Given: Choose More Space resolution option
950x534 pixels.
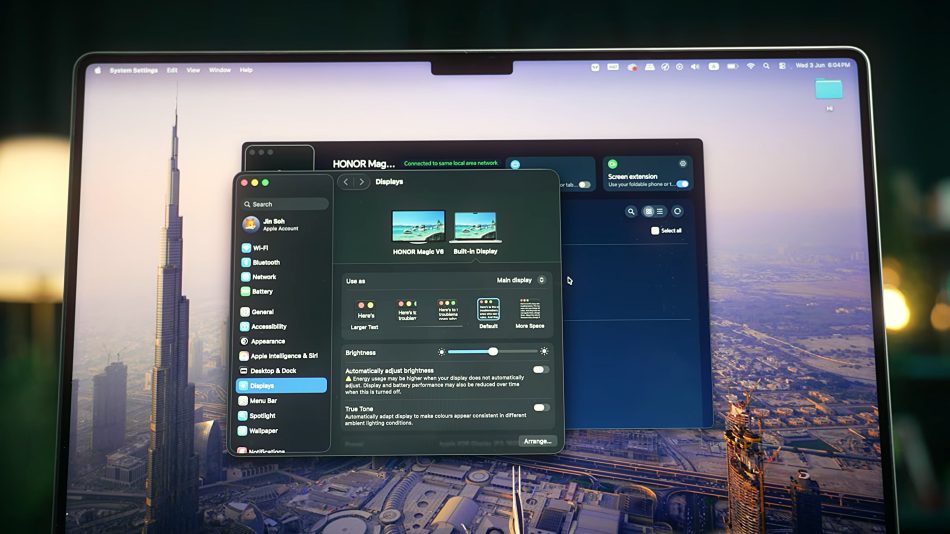Looking at the screenshot, I should click(x=530, y=313).
